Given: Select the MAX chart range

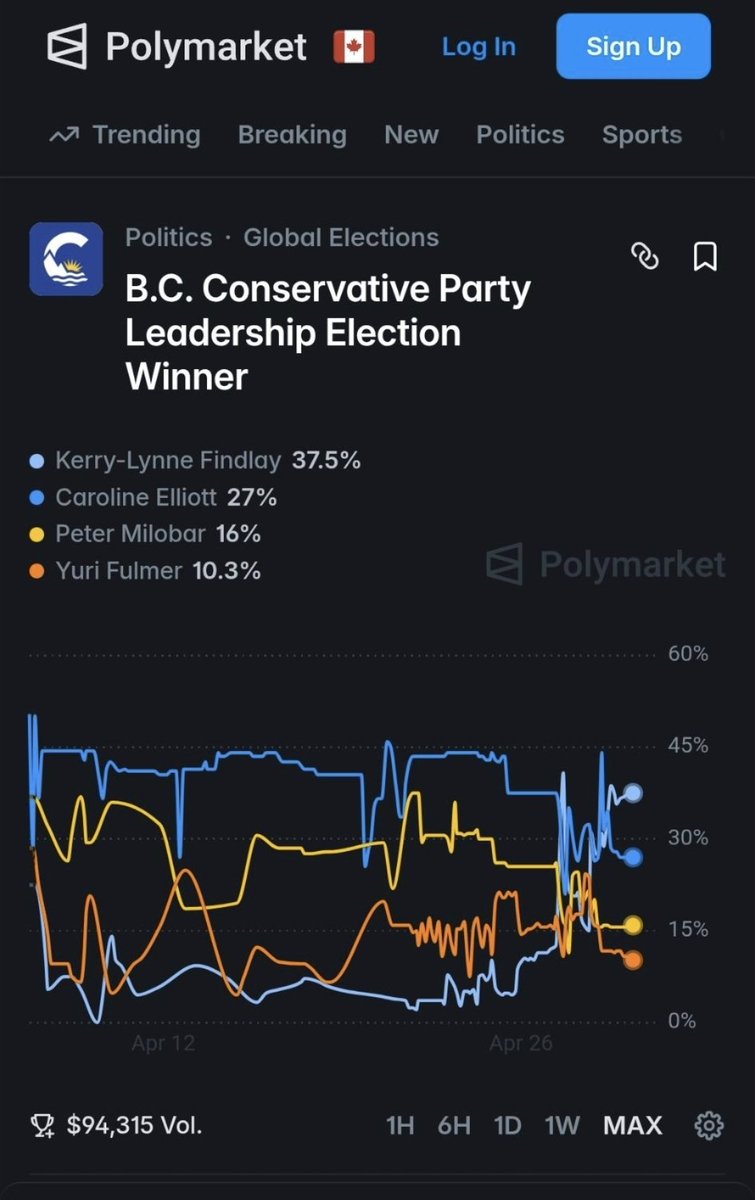Looking at the screenshot, I should click(x=632, y=1125).
